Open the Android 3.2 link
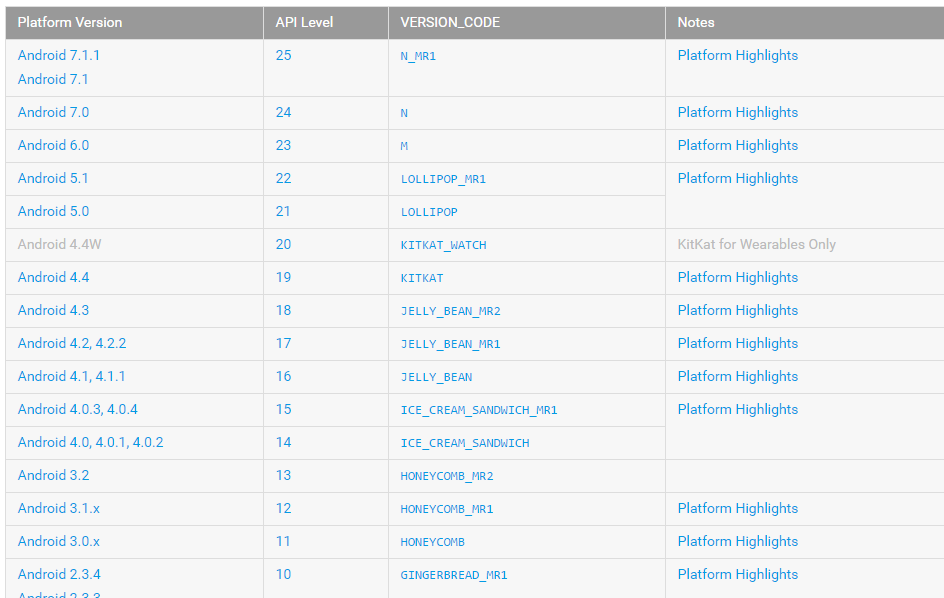944x598 pixels. [54, 476]
